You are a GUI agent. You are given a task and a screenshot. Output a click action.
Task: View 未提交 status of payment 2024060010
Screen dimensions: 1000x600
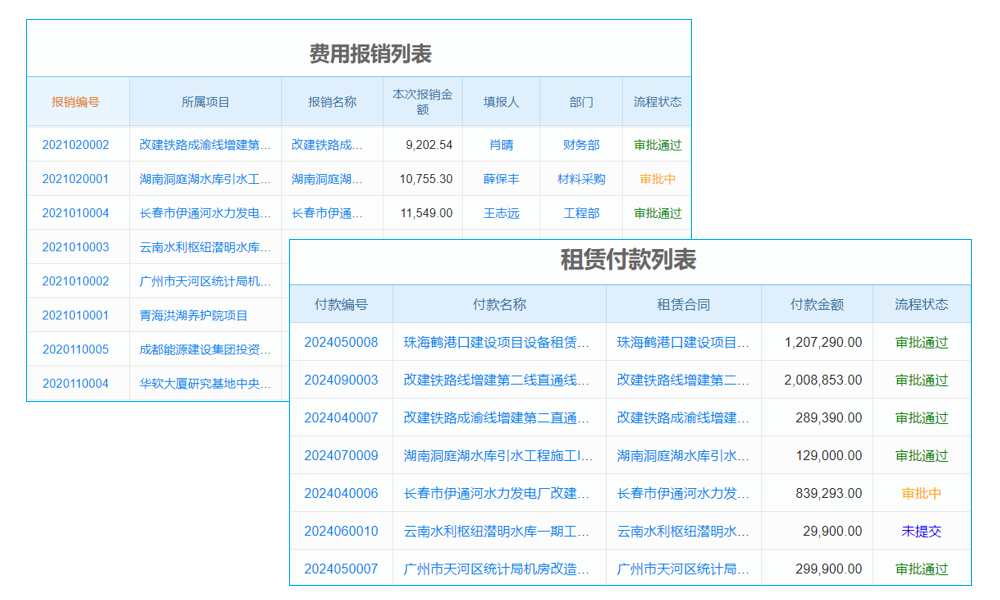pos(921,531)
